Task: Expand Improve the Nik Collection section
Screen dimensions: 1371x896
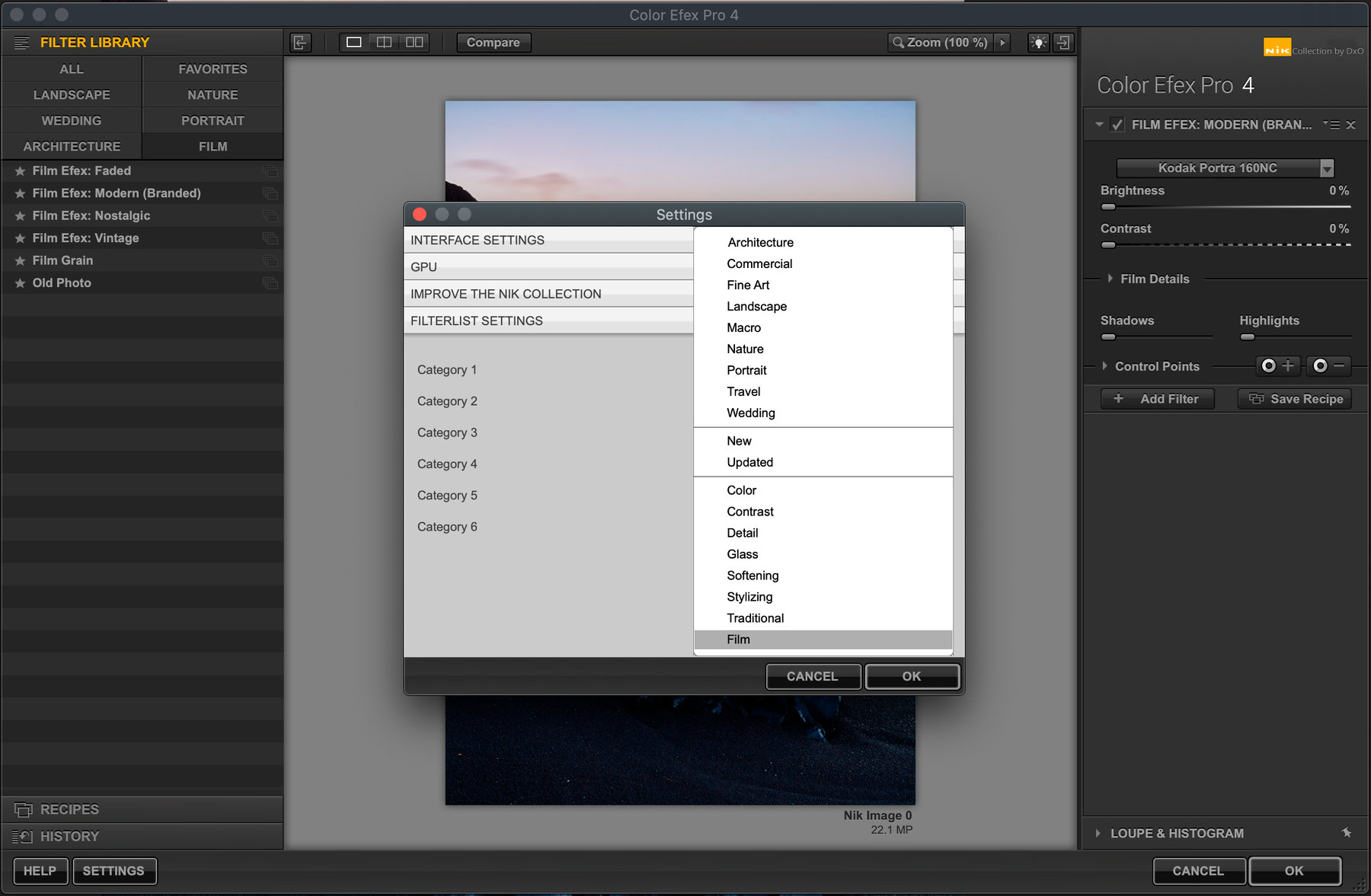Action: tap(548, 294)
